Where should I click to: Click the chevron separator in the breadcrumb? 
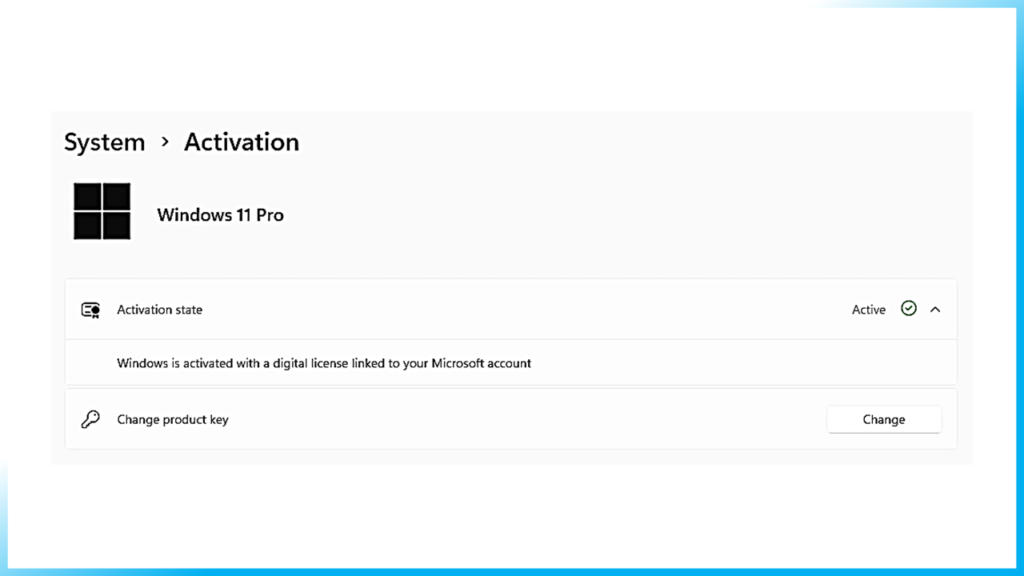click(x=165, y=143)
